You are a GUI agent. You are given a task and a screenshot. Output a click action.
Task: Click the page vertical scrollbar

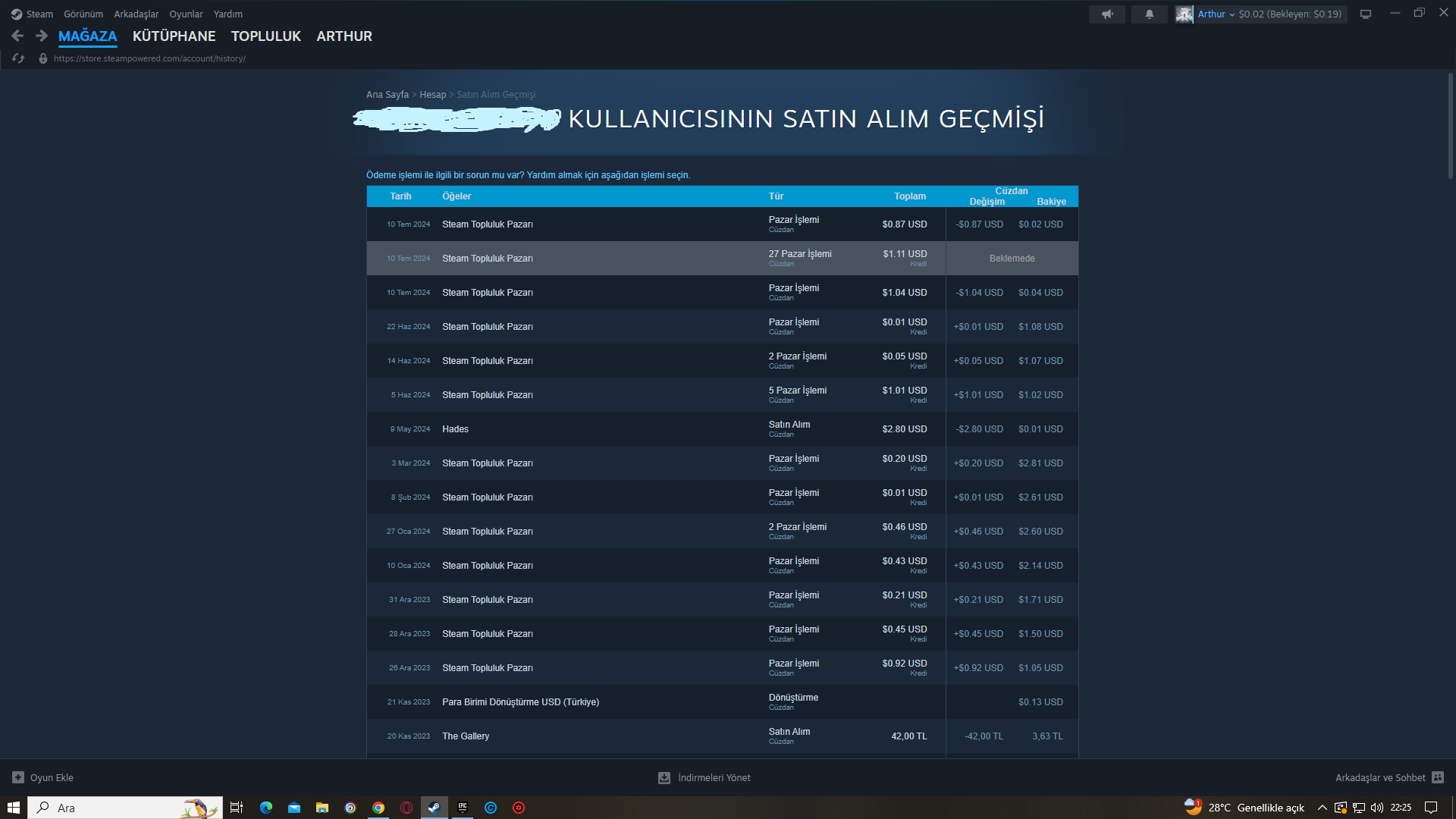pyautogui.click(x=1450, y=126)
